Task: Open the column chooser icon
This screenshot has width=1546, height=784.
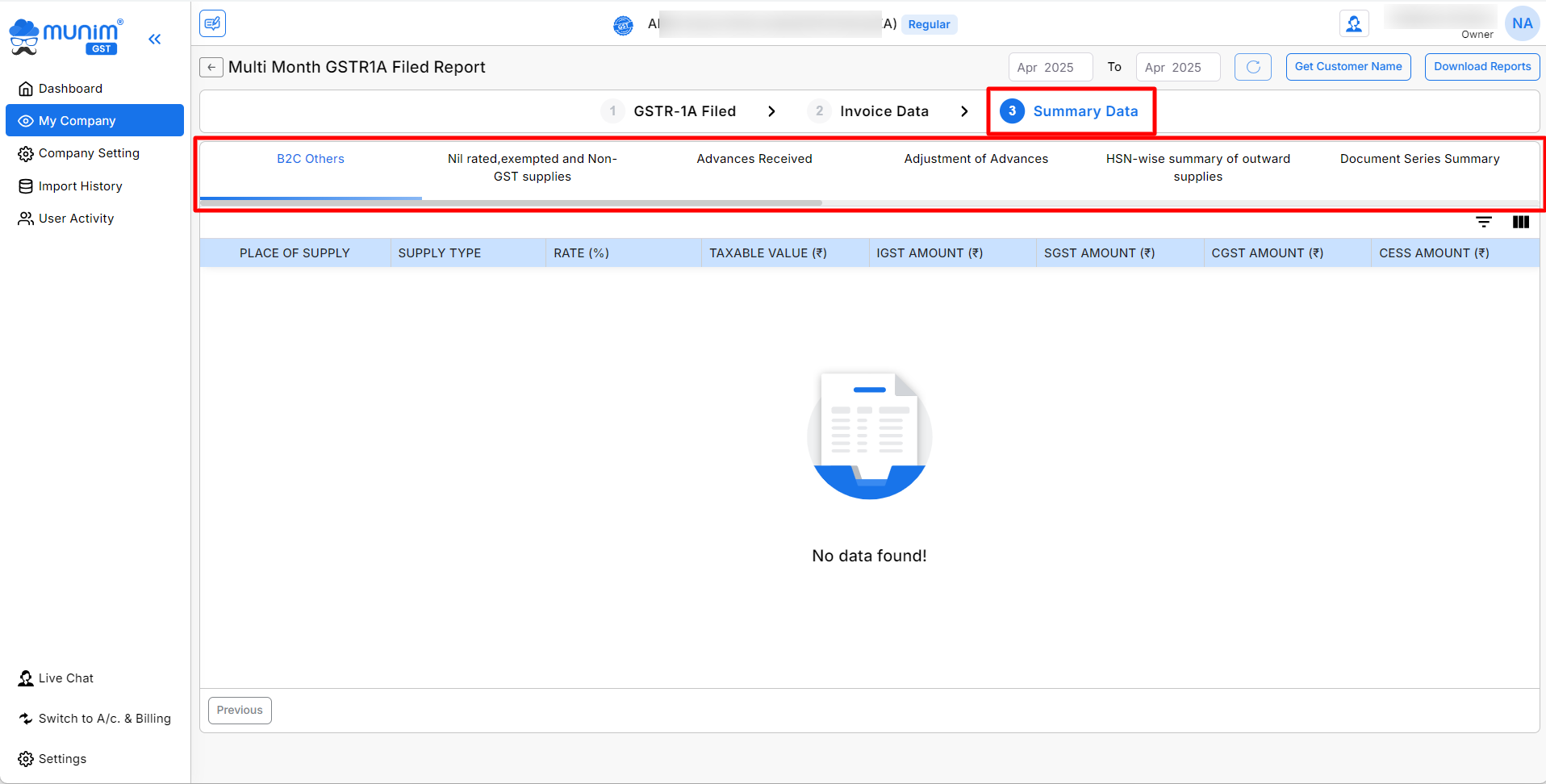Action: point(1520,222)
